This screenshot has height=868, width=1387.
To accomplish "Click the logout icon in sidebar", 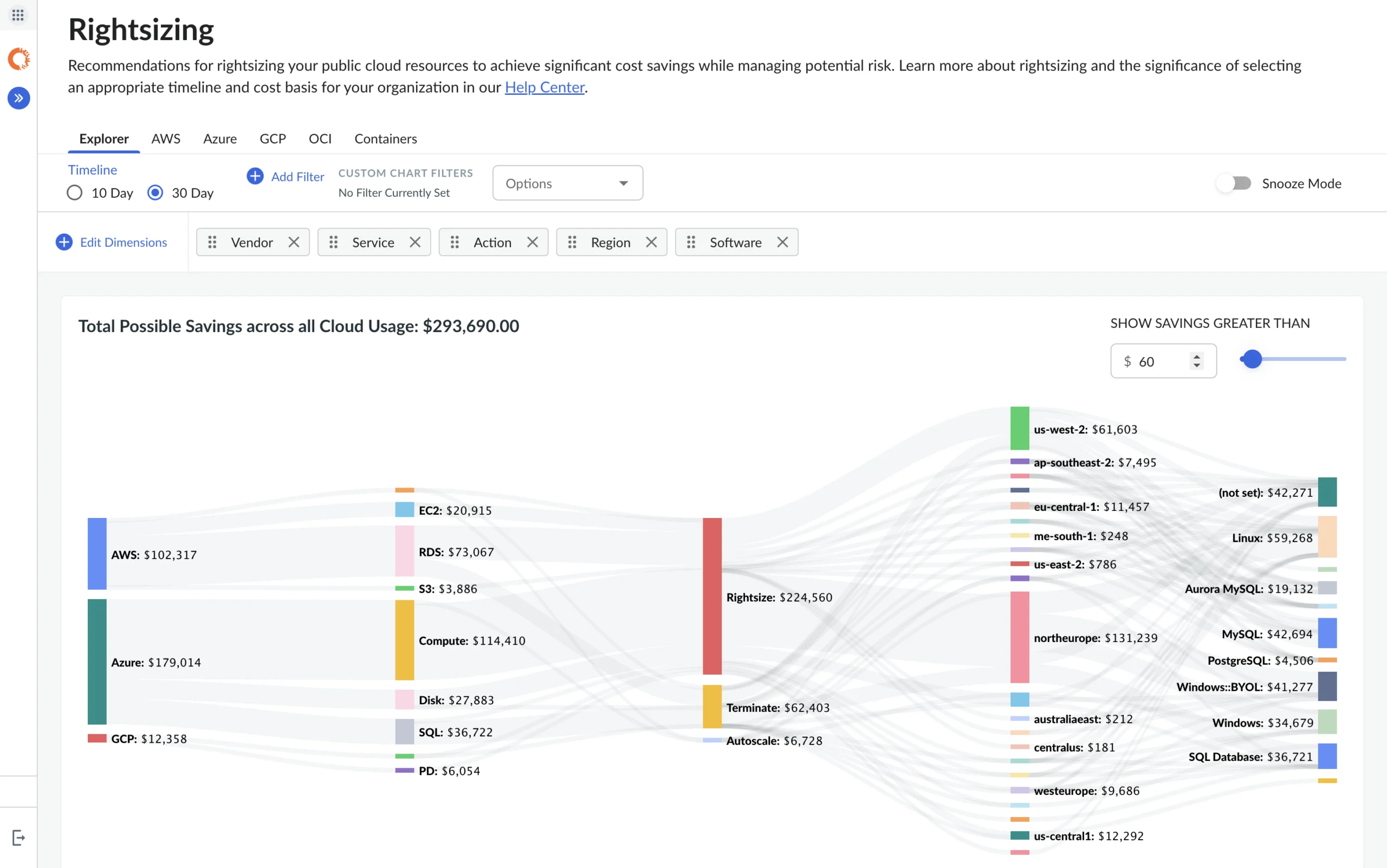I will click(18, 838).
